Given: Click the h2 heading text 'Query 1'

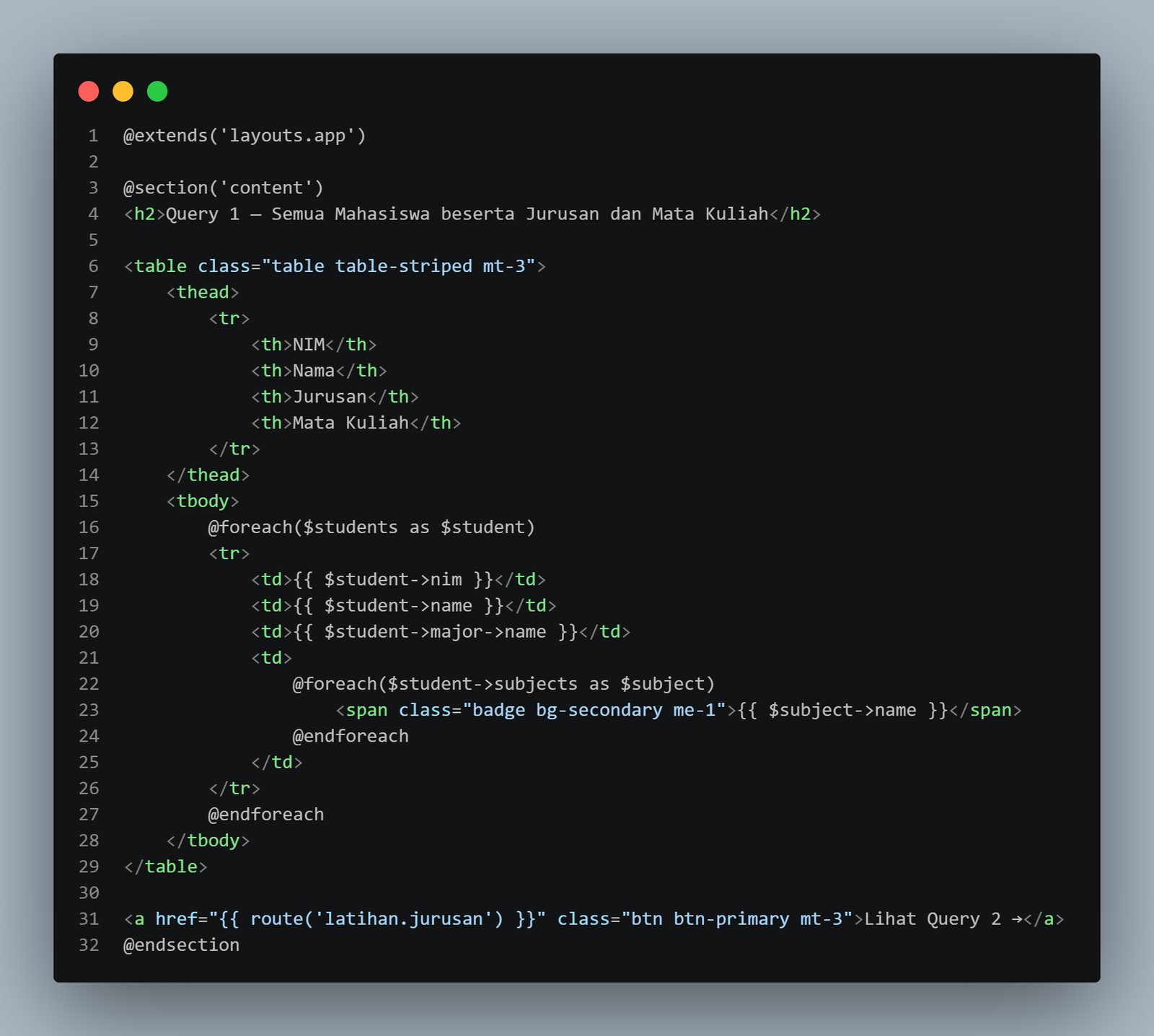Looking at the screenshot, I should coord(203,214).
